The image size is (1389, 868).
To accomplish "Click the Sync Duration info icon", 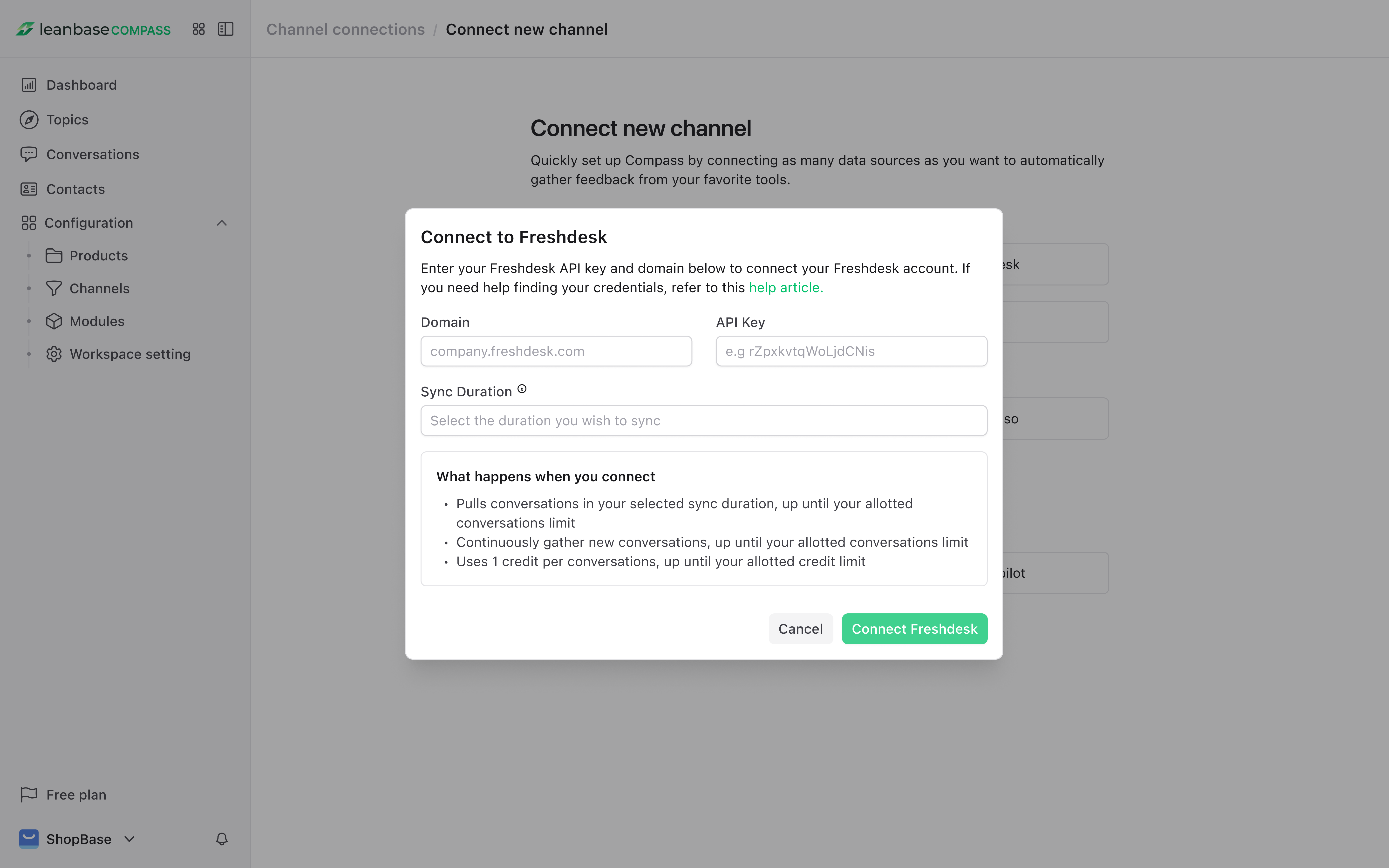I will pos(522,389).
